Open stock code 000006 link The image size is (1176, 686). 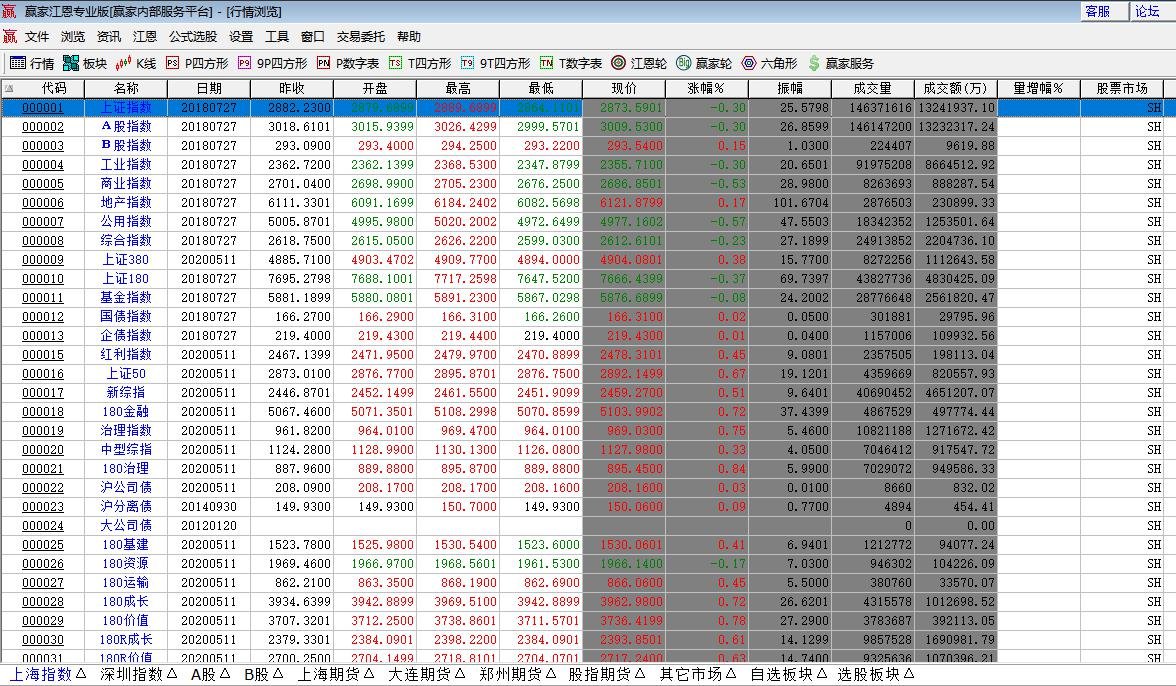coord(43,203)
